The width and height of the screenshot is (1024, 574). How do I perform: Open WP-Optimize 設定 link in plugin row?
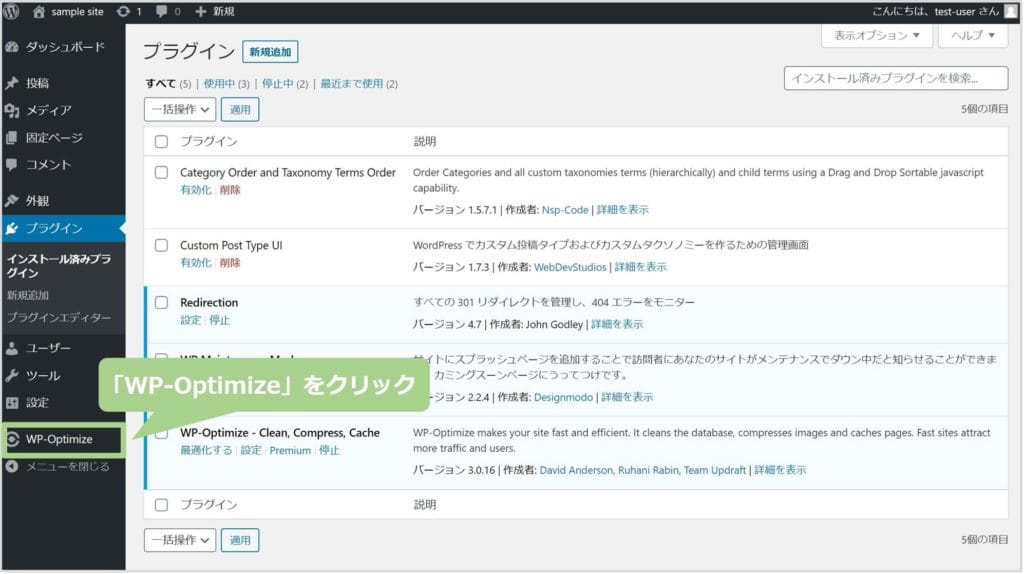pos(251,451)
